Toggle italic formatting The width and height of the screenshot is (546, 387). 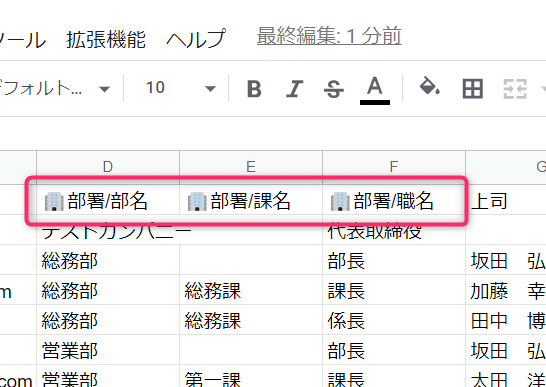click(294, 88)
